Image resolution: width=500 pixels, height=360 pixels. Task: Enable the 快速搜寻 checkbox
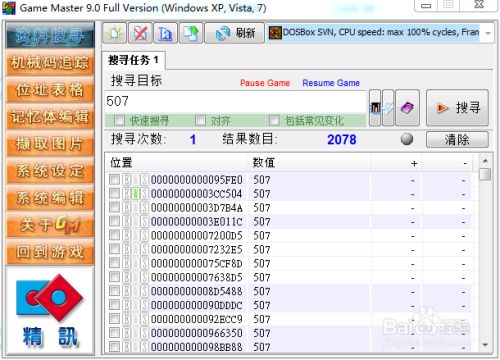tap(119, 120)
